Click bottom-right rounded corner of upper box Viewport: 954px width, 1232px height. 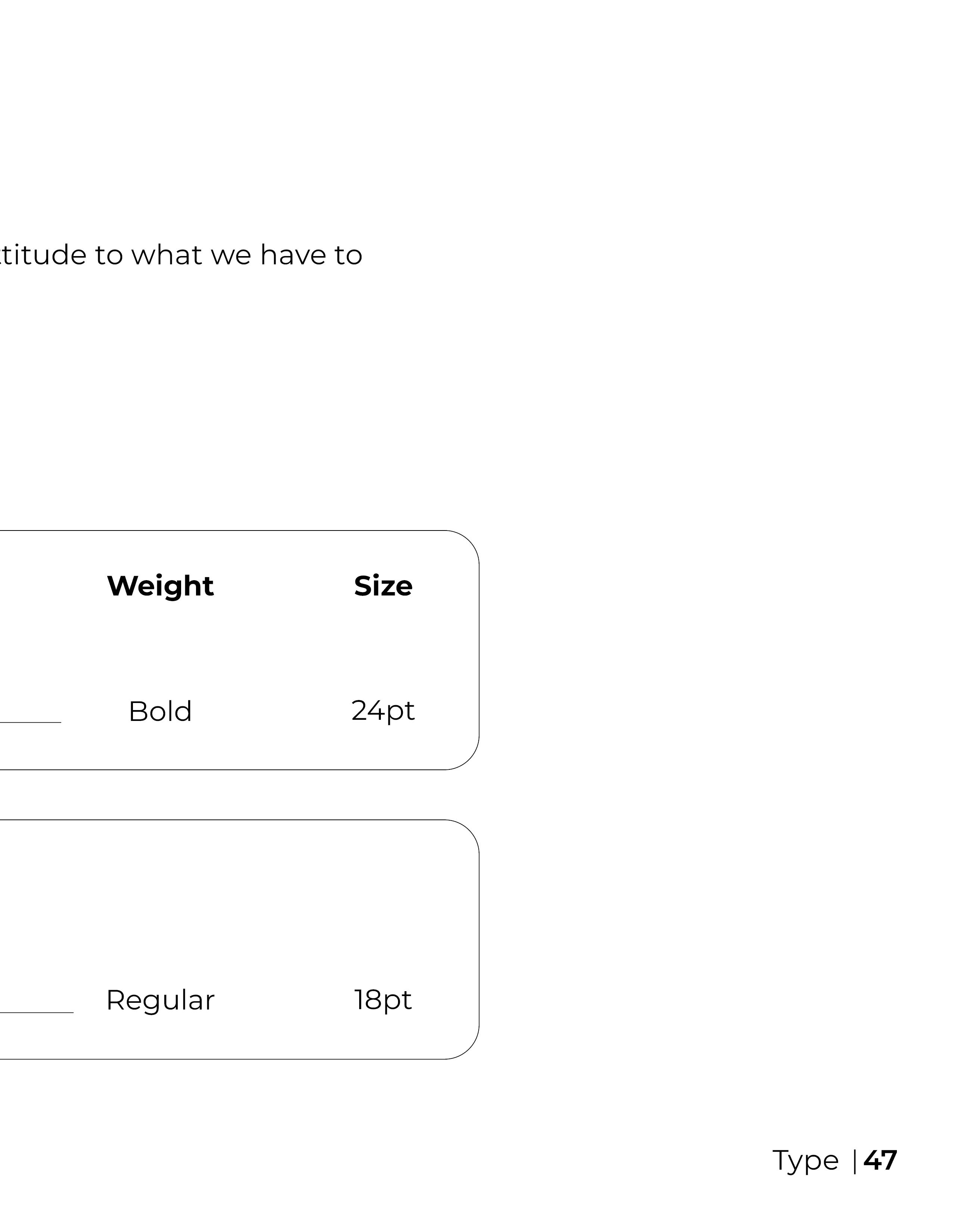(x=469, y=759)
